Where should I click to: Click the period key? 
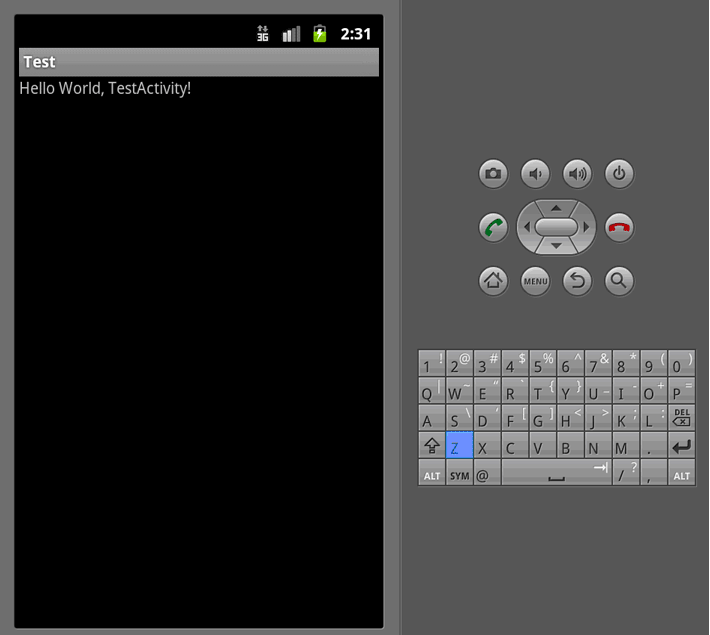click(x=654, y=445)
